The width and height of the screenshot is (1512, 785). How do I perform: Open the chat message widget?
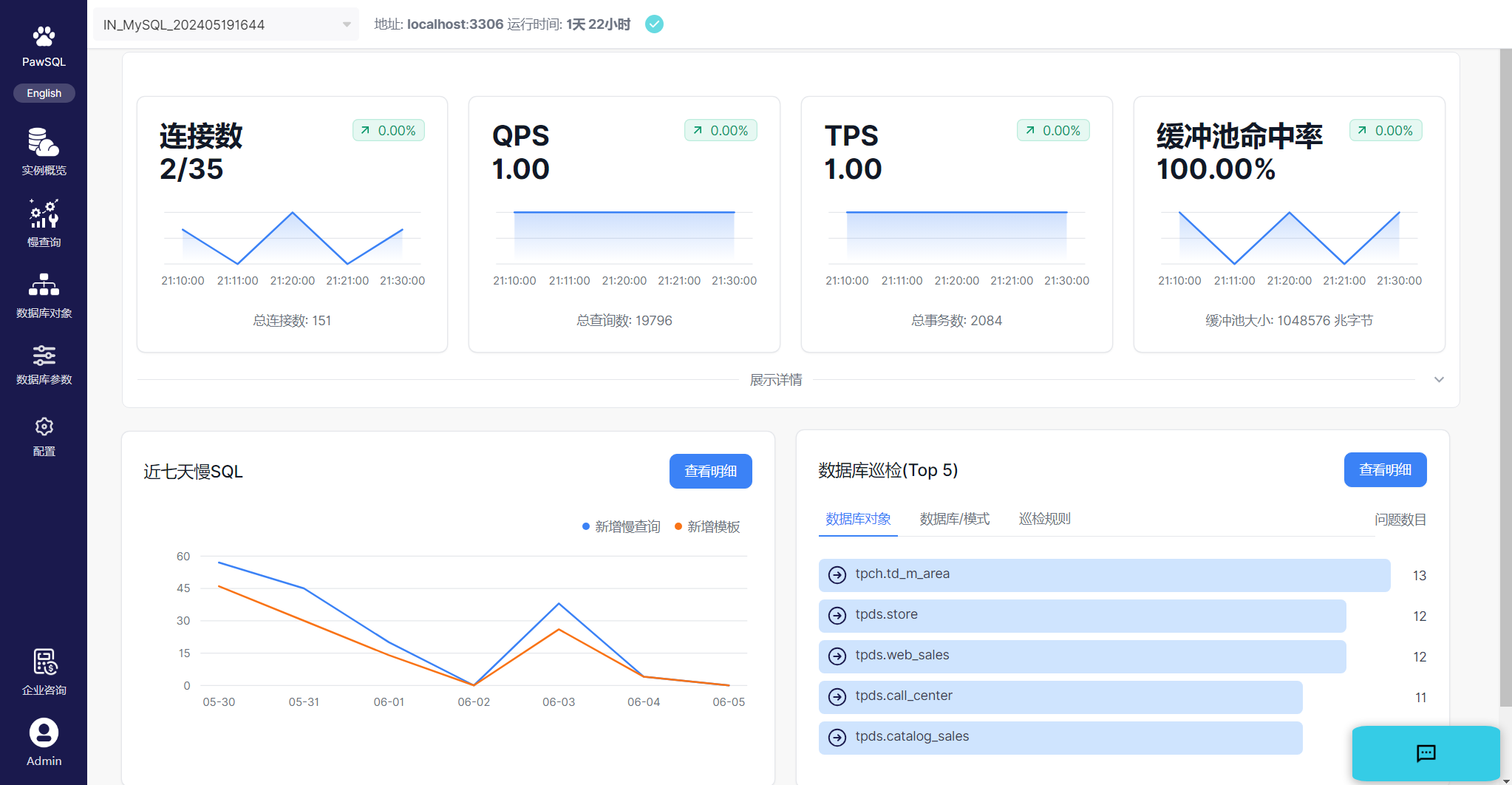coord(1425,753)
